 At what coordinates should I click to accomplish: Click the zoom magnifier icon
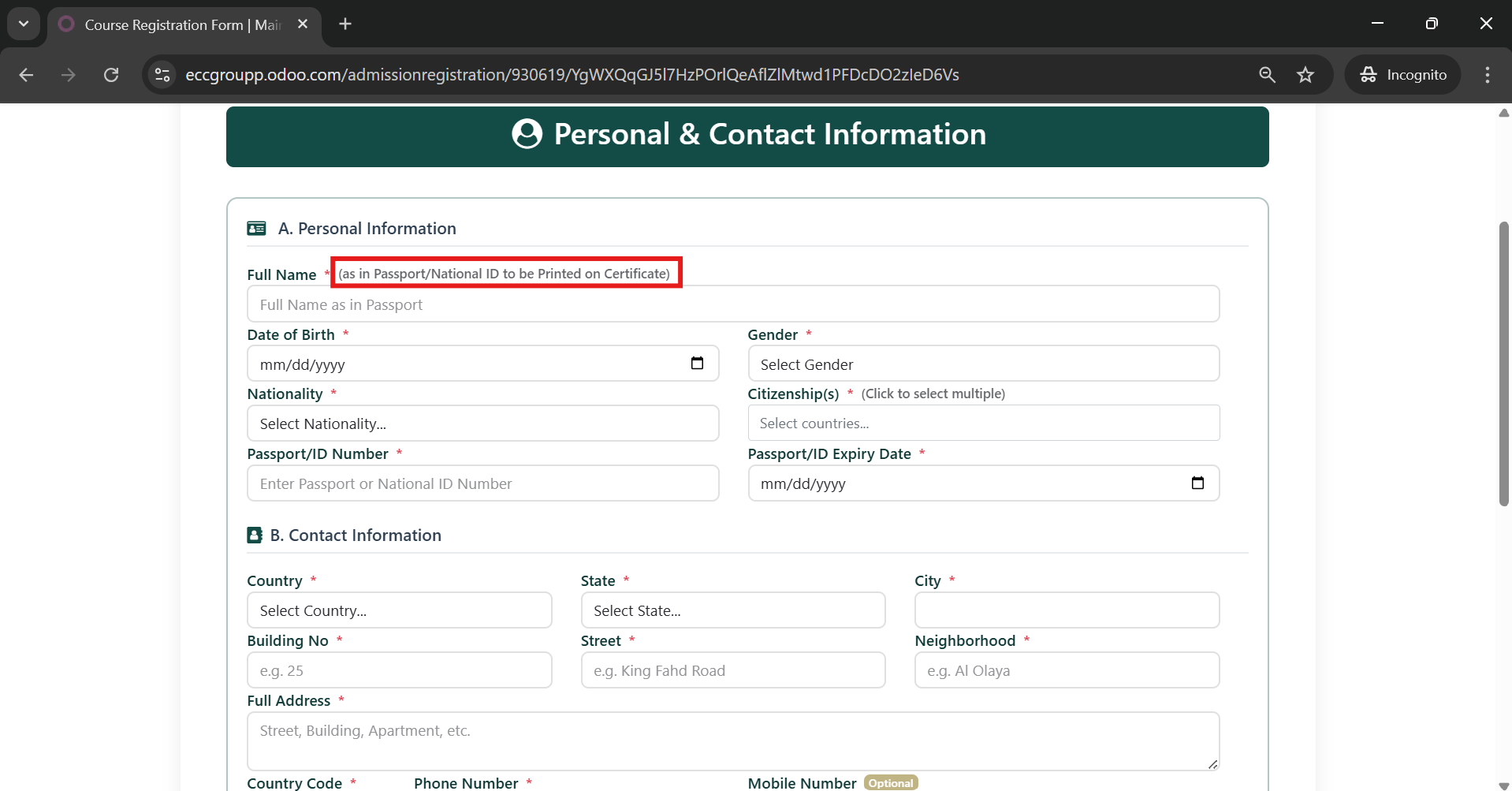[1267, 75]
